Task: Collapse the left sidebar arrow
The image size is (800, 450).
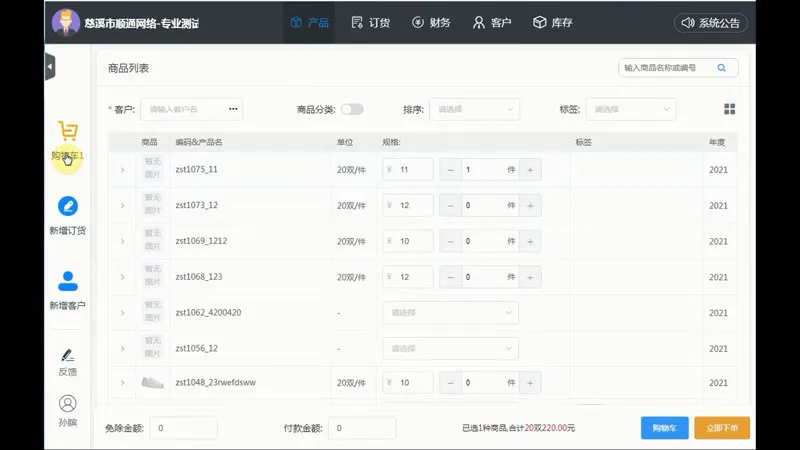Action: 50,67
